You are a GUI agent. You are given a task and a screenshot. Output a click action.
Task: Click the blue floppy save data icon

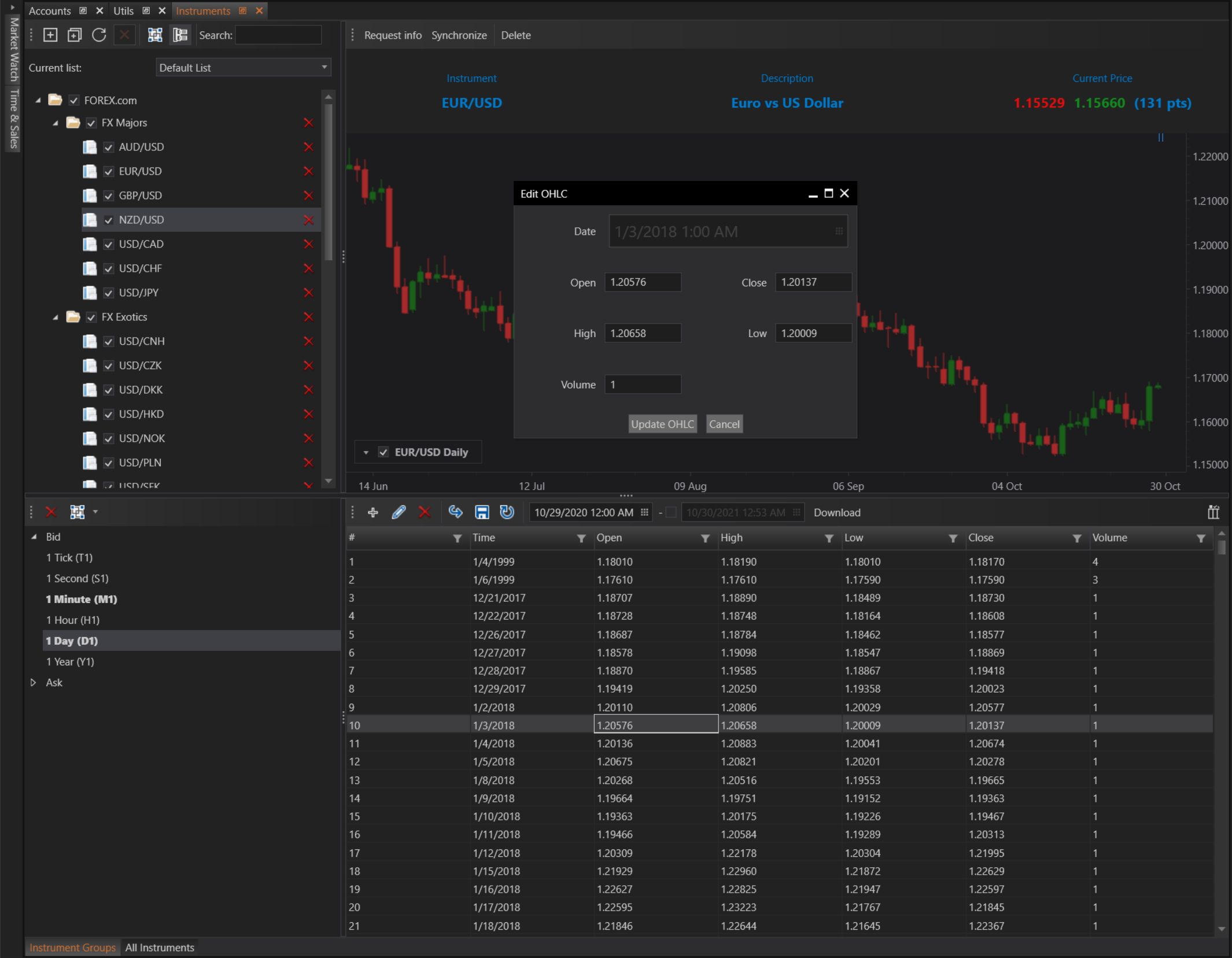(481, 512)
